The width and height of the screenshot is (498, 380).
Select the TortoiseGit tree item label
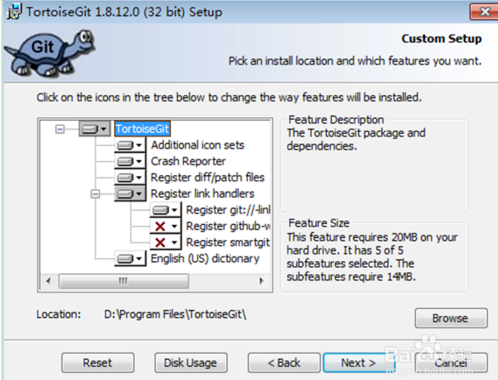[142, 129]
